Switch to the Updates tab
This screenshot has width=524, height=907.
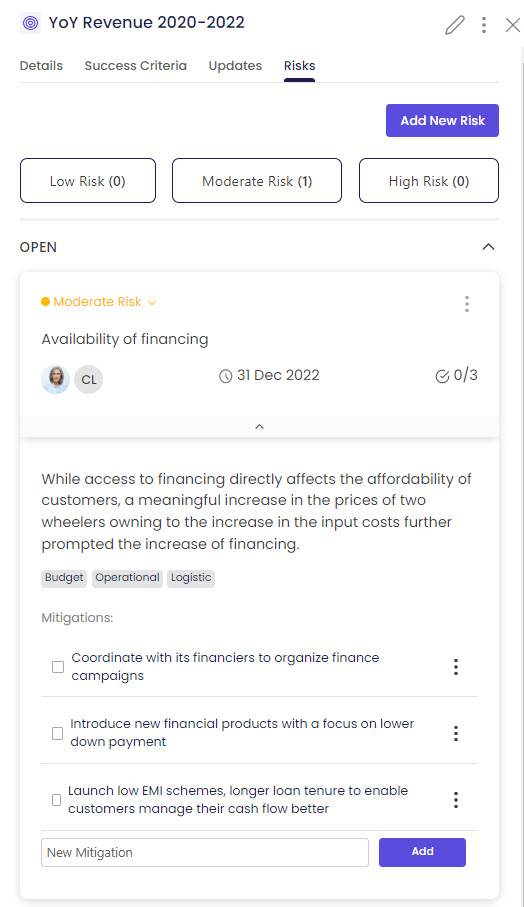(x=235, y=65)
